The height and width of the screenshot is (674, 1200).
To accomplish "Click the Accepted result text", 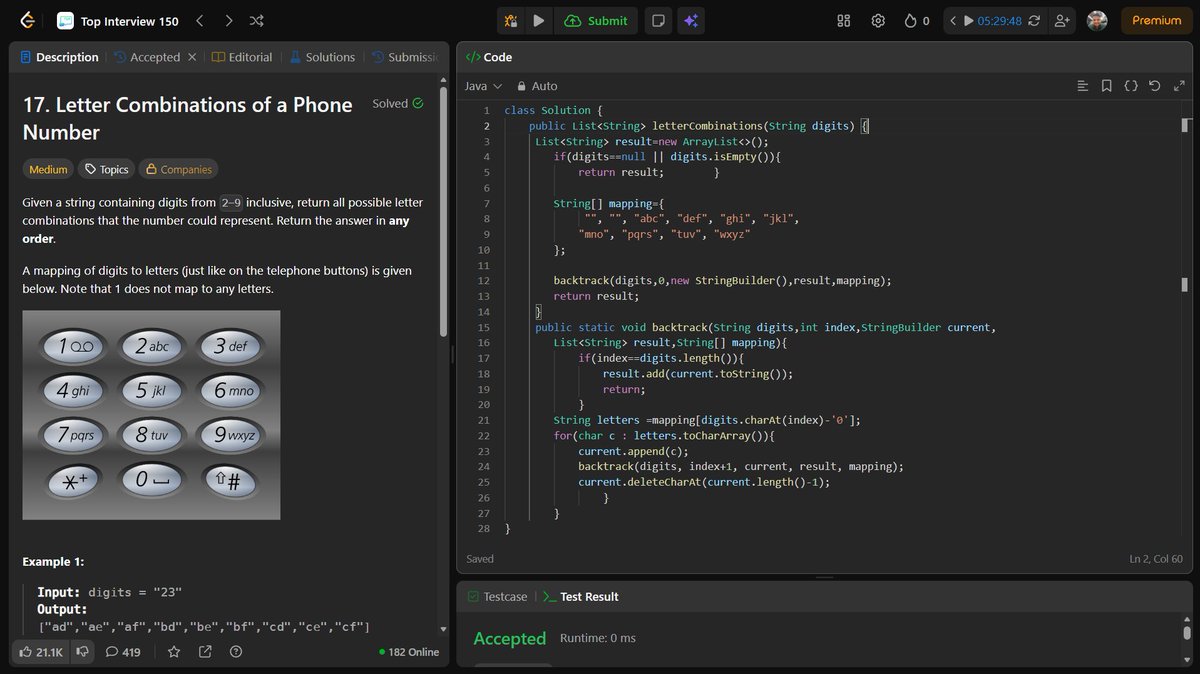I will pos(510,638).
